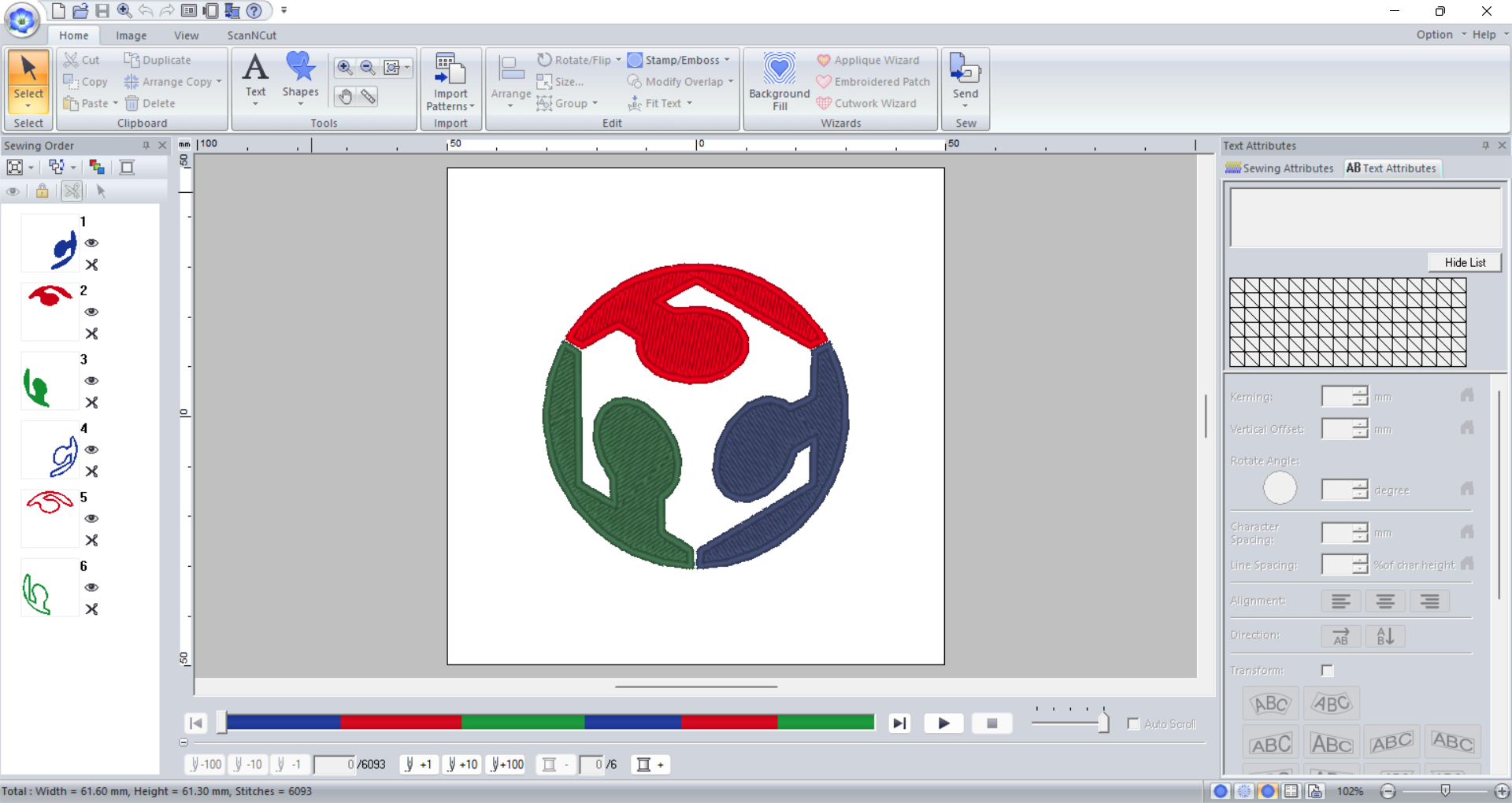Select the Home ribbon tab
Screen dimensions: 1512x803
pos(73,35)
